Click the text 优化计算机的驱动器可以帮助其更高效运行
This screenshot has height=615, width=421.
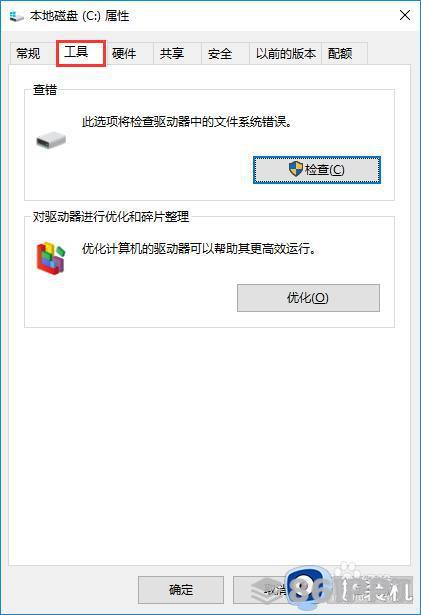pyautogui.click(x=199, y=249)
